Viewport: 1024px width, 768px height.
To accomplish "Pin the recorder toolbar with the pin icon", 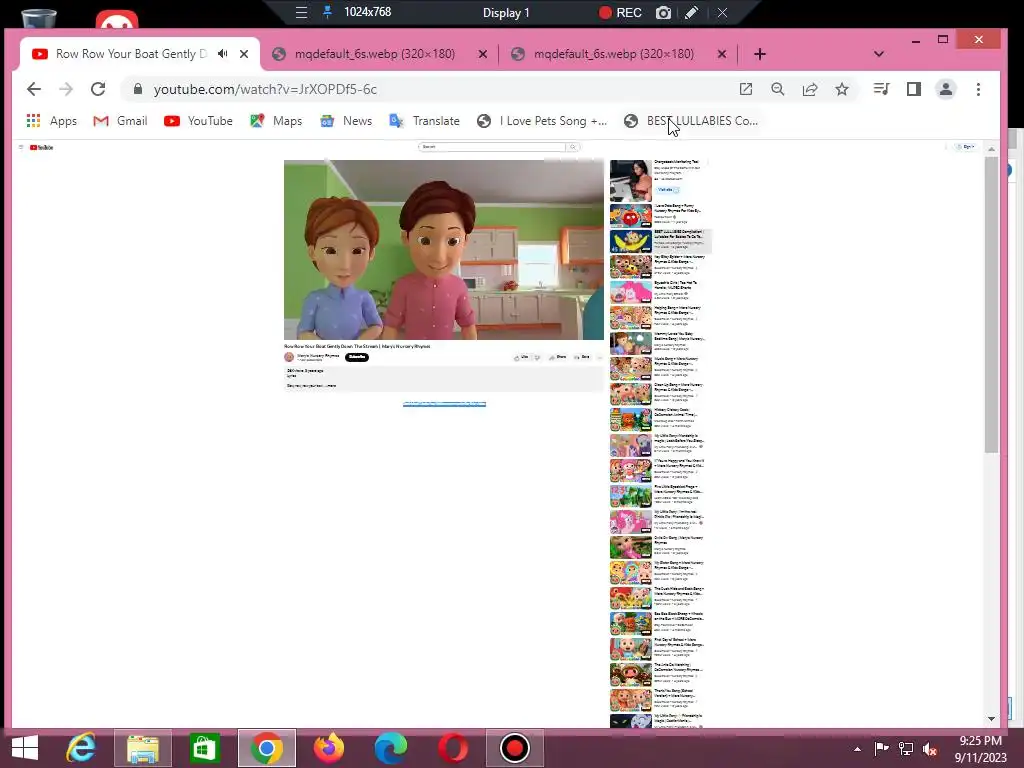I will point(327,12).
